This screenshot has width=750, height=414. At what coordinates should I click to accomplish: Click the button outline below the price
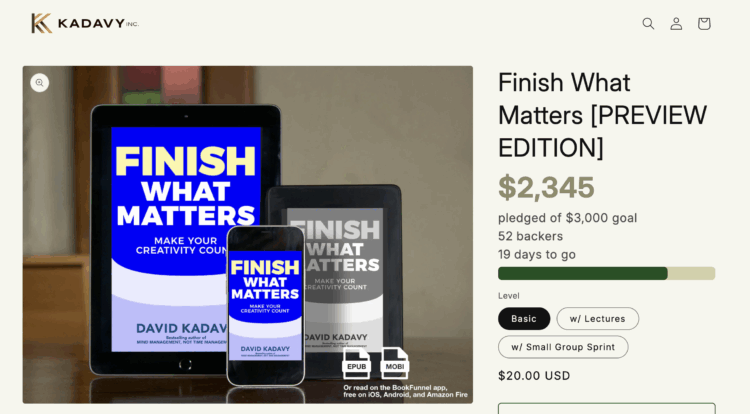(x=607, y=408)
